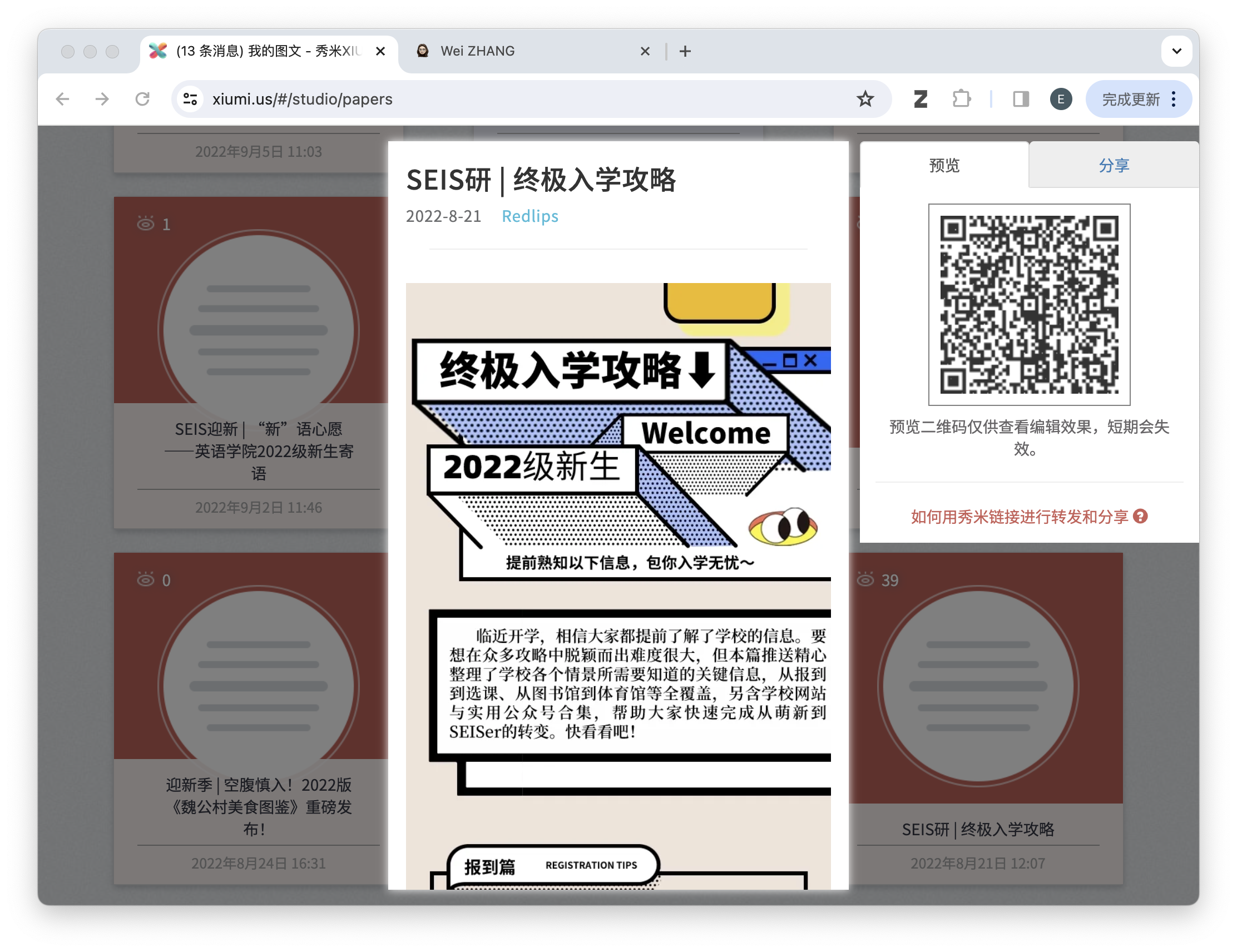
Task: Click the browser forward arrow
Action: point(102,99)
